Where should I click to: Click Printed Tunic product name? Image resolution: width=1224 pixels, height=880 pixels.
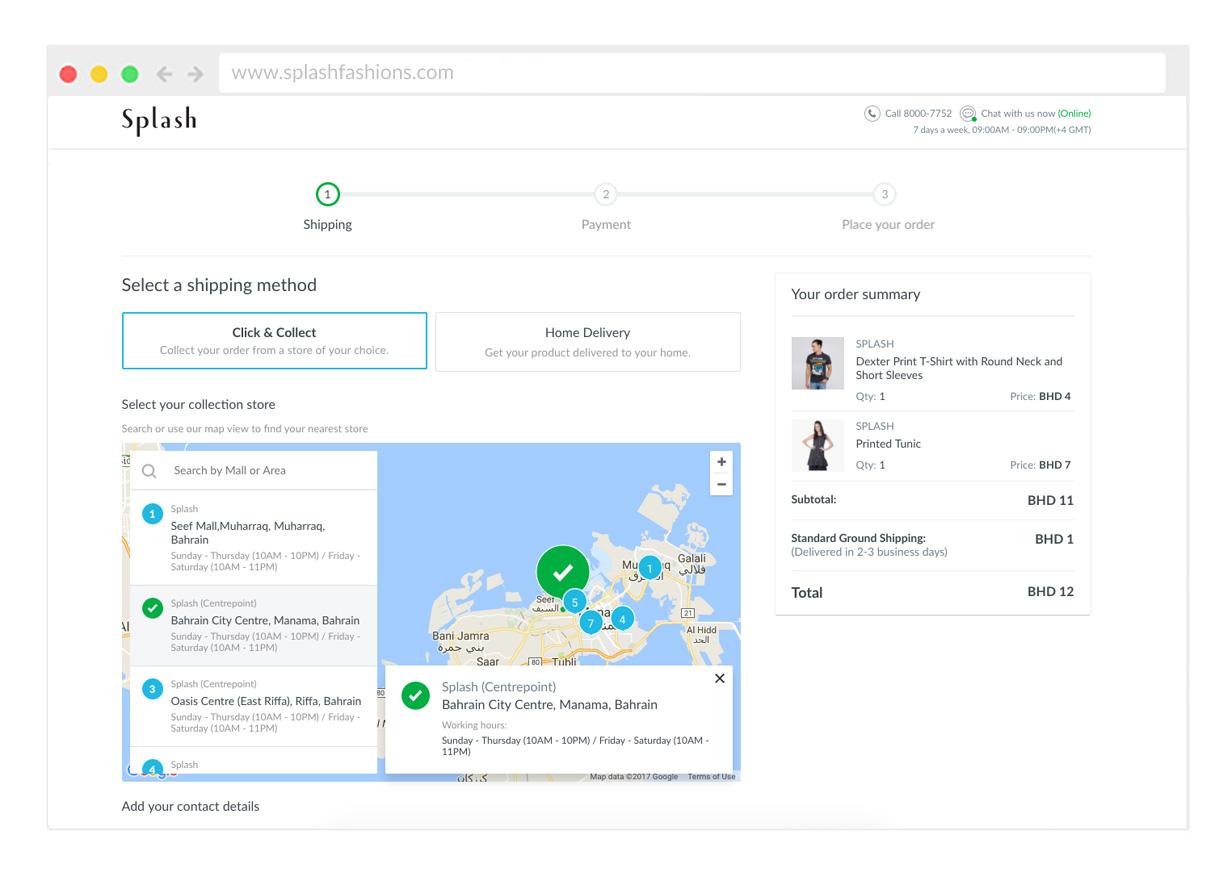click(x=888, y=443)
